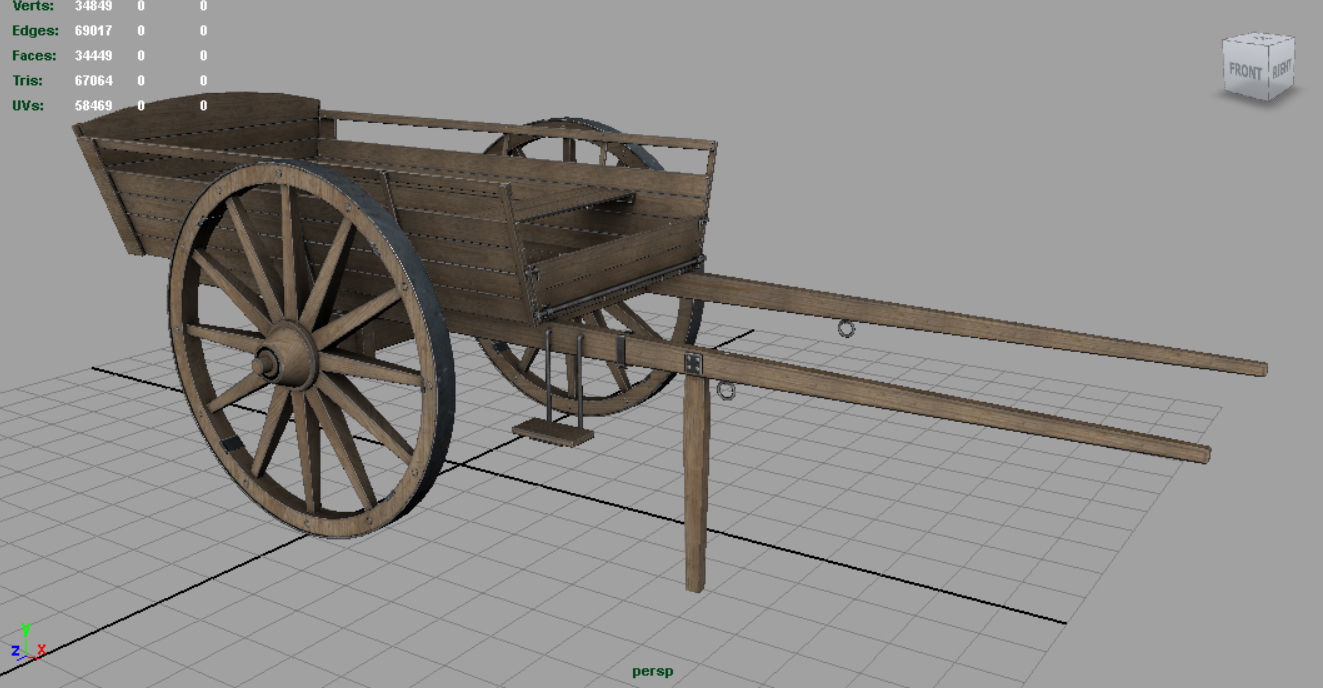Click the Faces: label in the heads-up display
The height and width of the screenshot is (688, 1323).
[x=34, y=56]
